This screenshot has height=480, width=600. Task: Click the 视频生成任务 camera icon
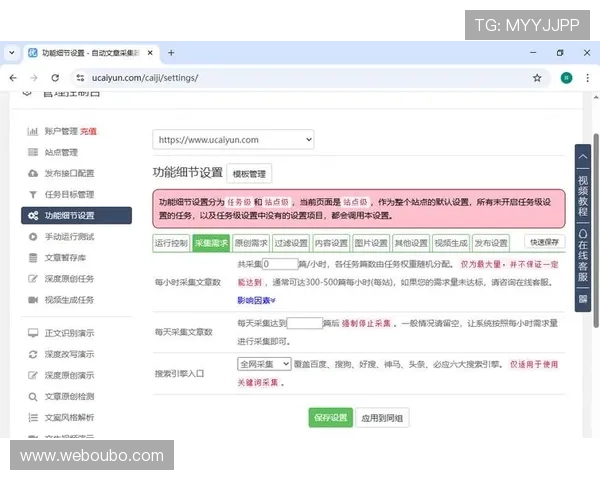tap(33, 300)
